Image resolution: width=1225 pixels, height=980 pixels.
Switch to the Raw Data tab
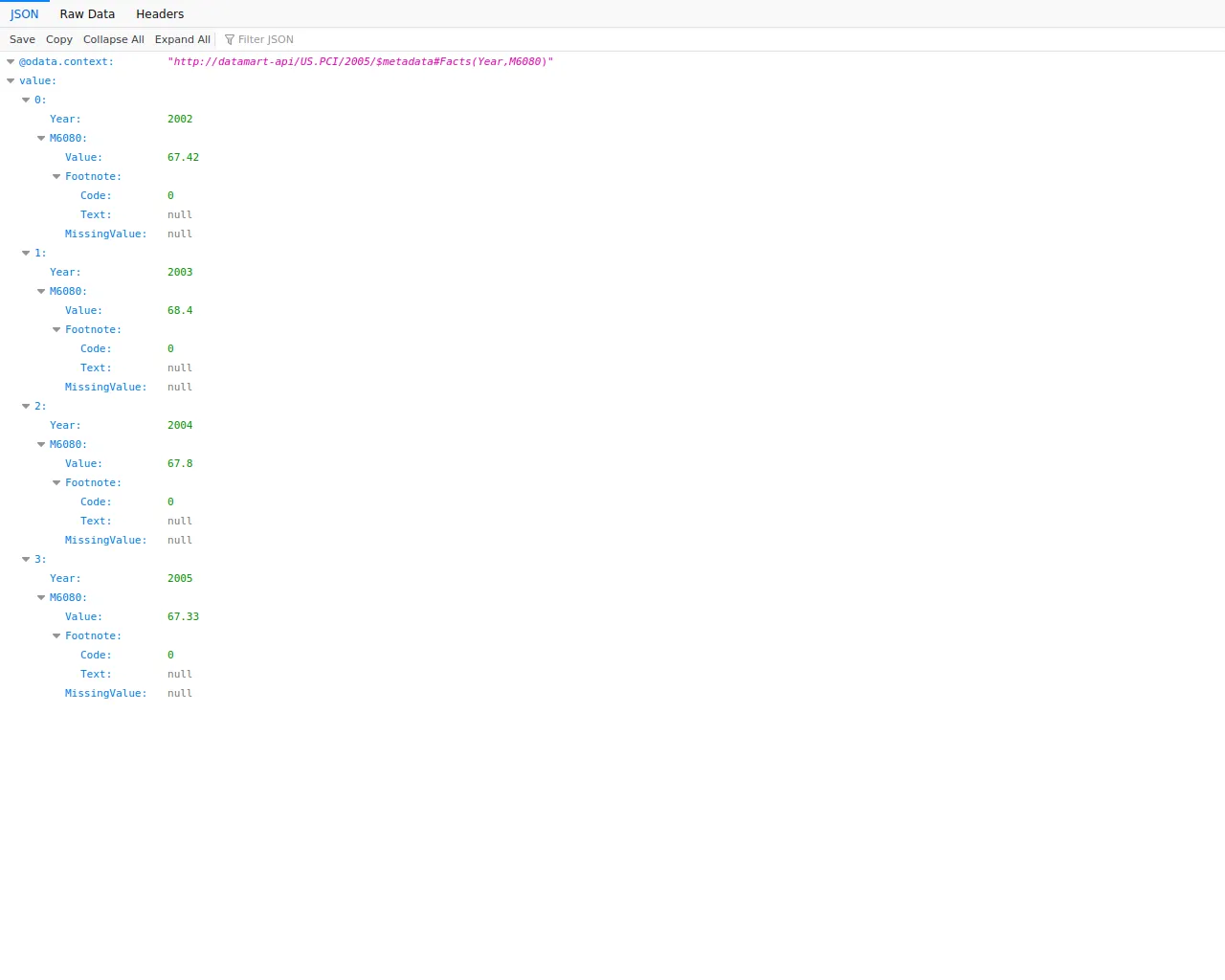coord(87,13)
